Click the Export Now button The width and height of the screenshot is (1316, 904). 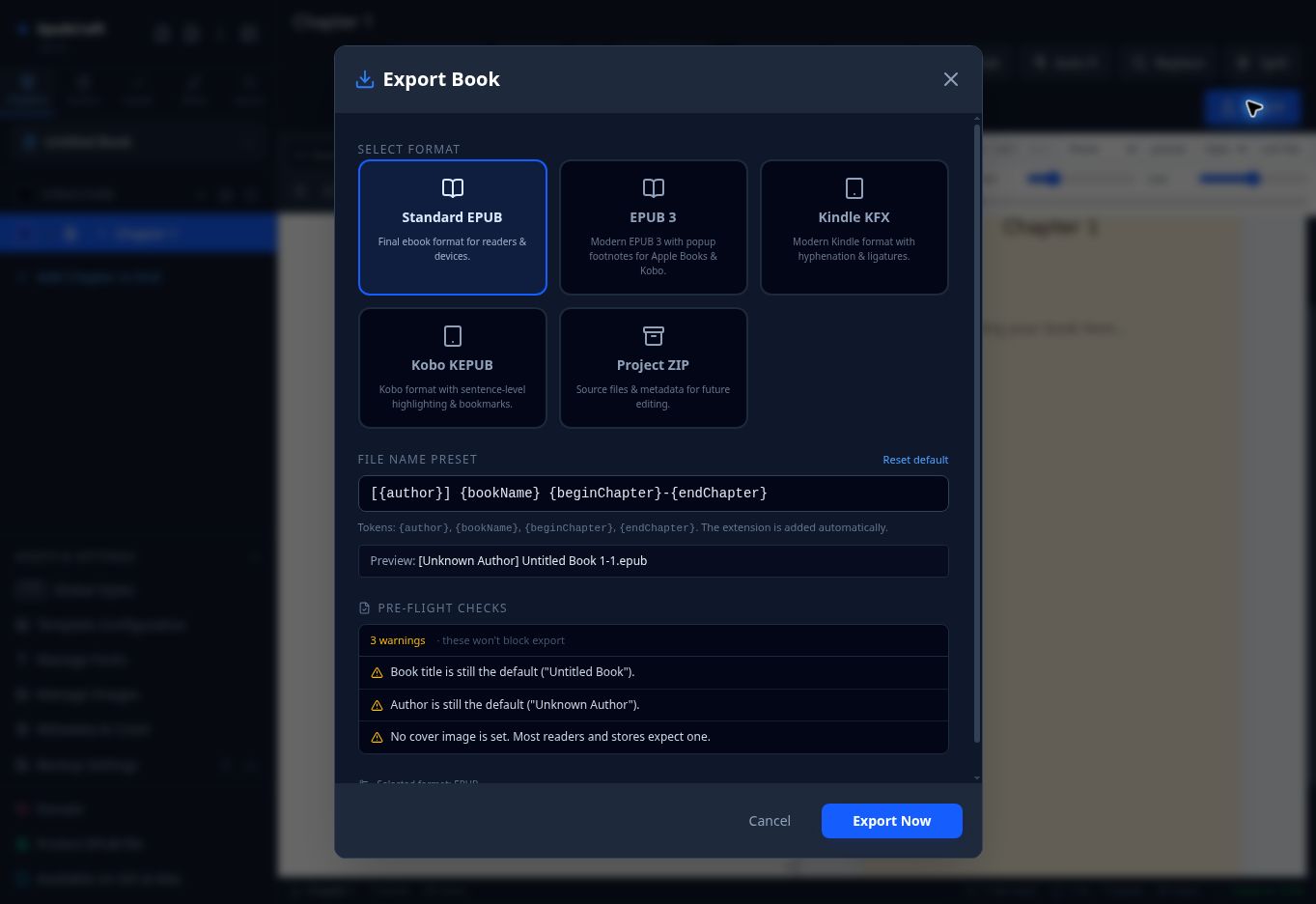(x=892, y=821)
